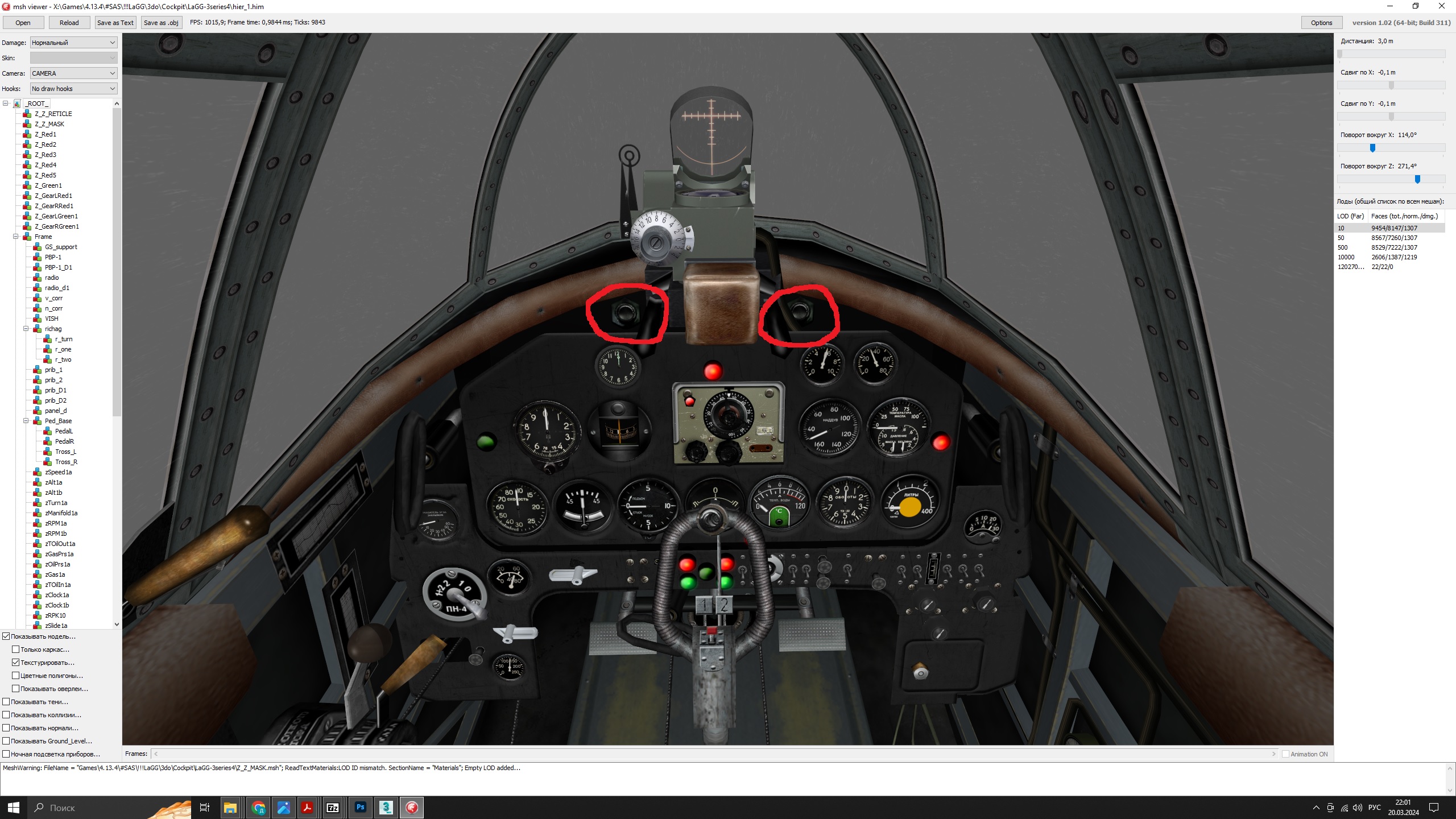Click the zSpeed1a mesh node icon
The image size is (1456, 819).
[38, 472]
